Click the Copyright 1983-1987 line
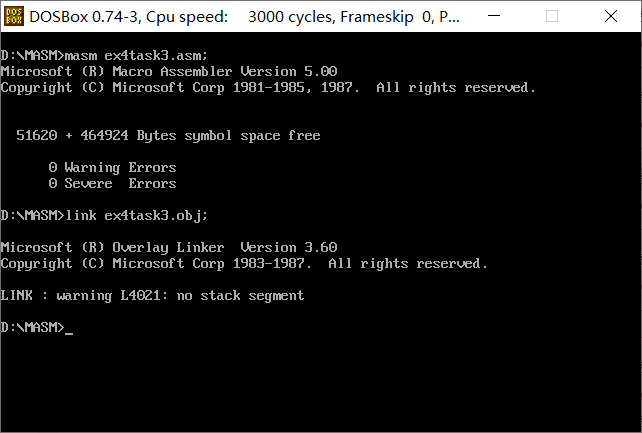The image size is (642, 433). [244, 263]
